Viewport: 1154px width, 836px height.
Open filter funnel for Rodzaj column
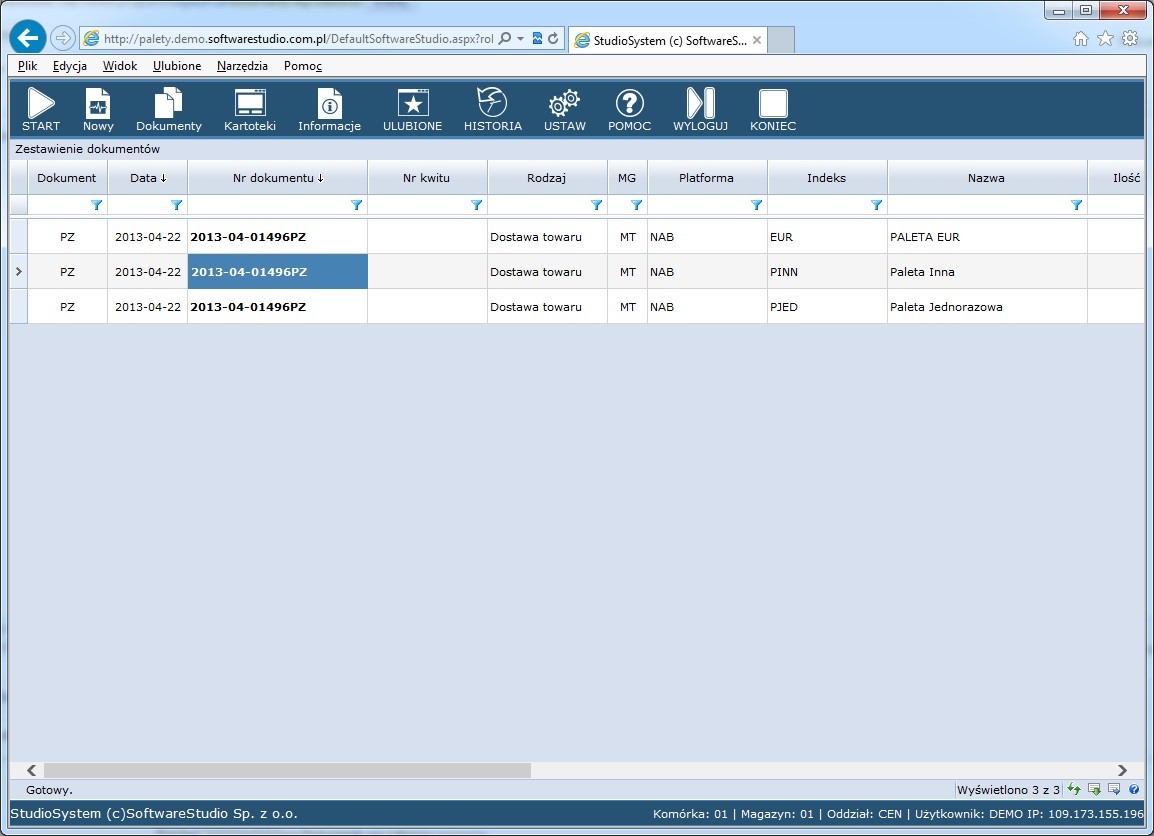click(x=596, y=205)
